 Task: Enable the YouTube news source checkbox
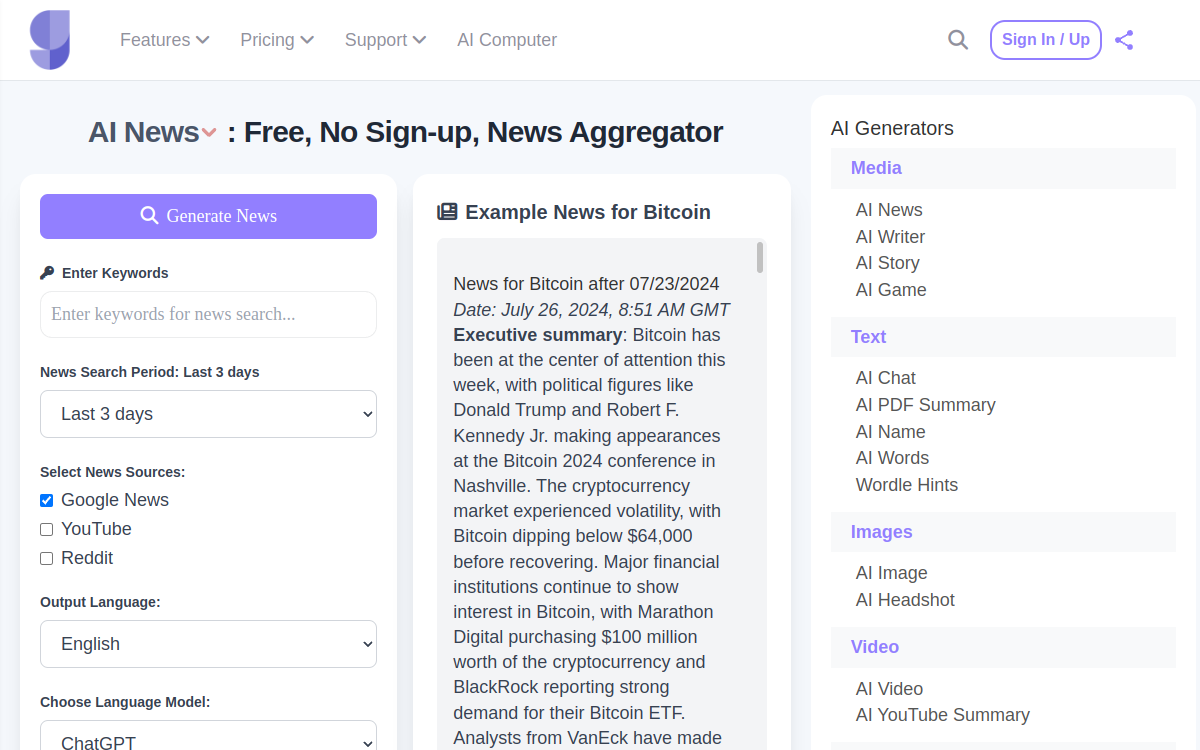click(x=46, y=529)
